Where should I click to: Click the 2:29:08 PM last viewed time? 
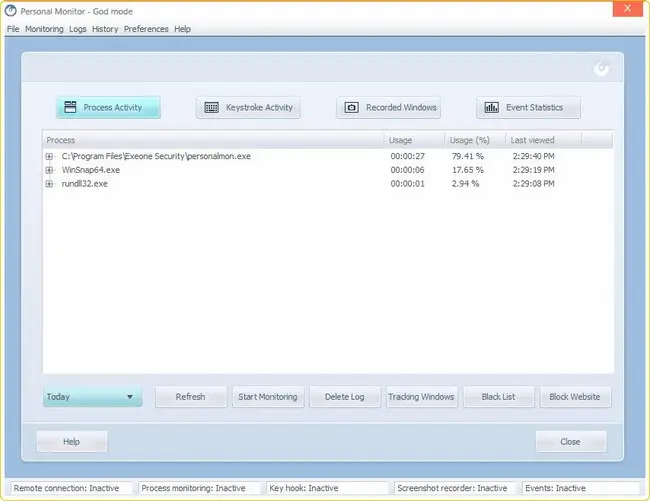tap(534, 184)
